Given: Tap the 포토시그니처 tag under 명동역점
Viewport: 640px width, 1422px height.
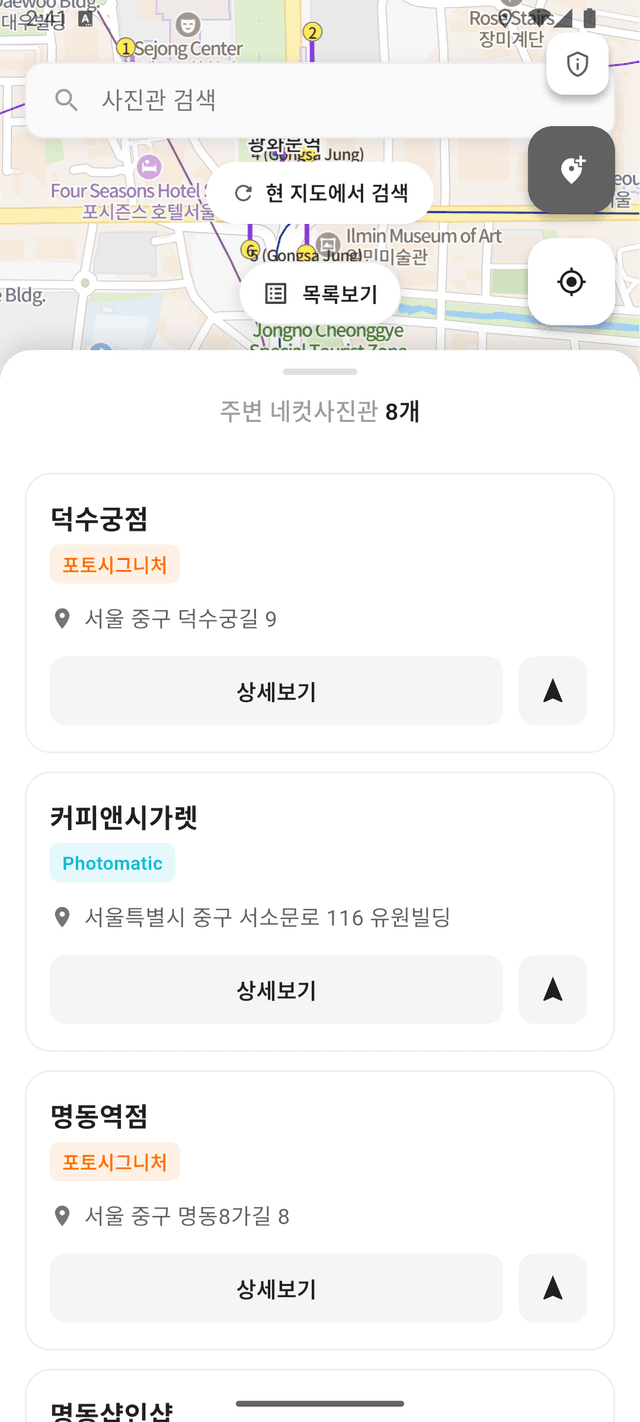Looking at the screenshot, I should [115, 1161].
